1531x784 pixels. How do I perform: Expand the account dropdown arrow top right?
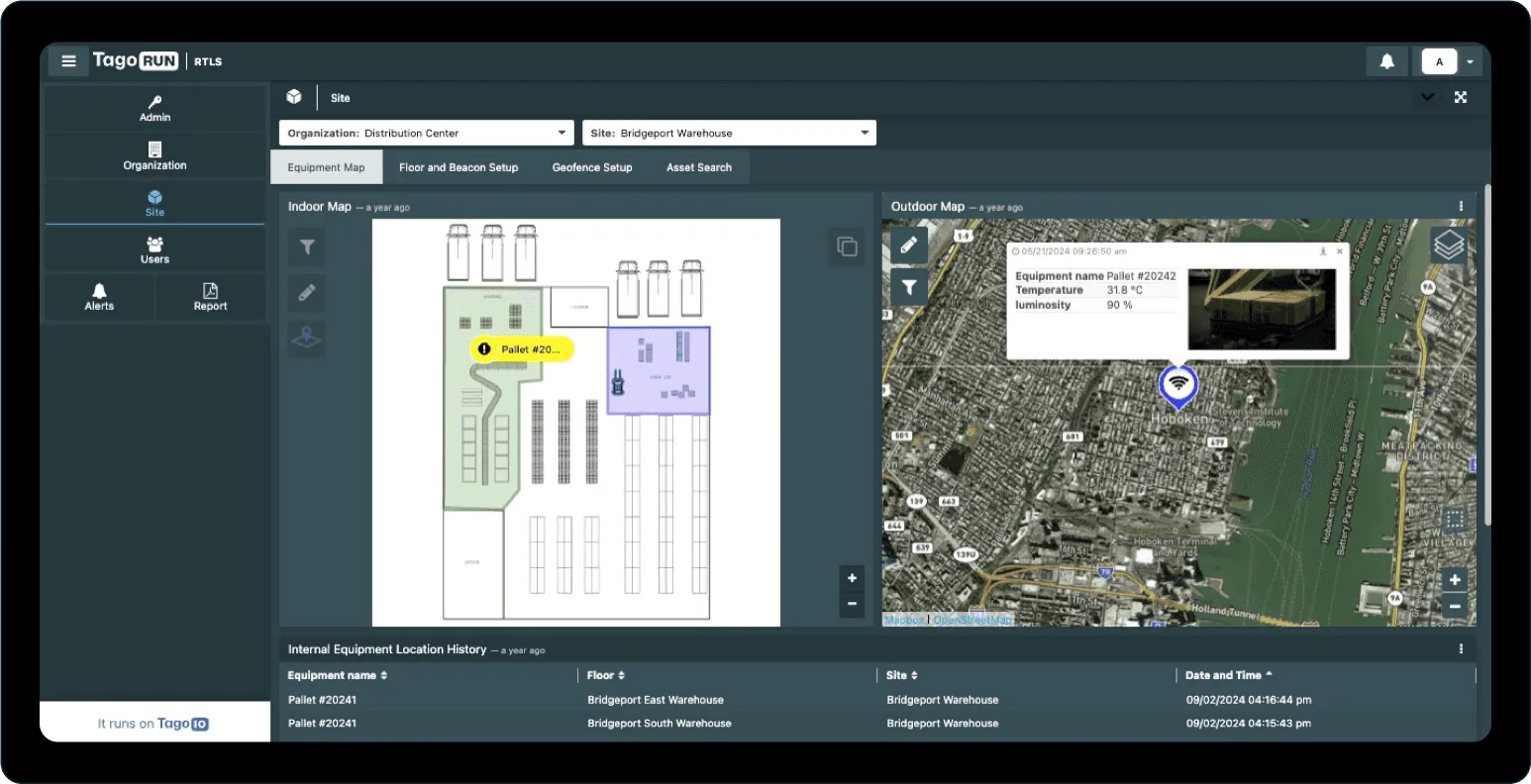pos(1471,60)
